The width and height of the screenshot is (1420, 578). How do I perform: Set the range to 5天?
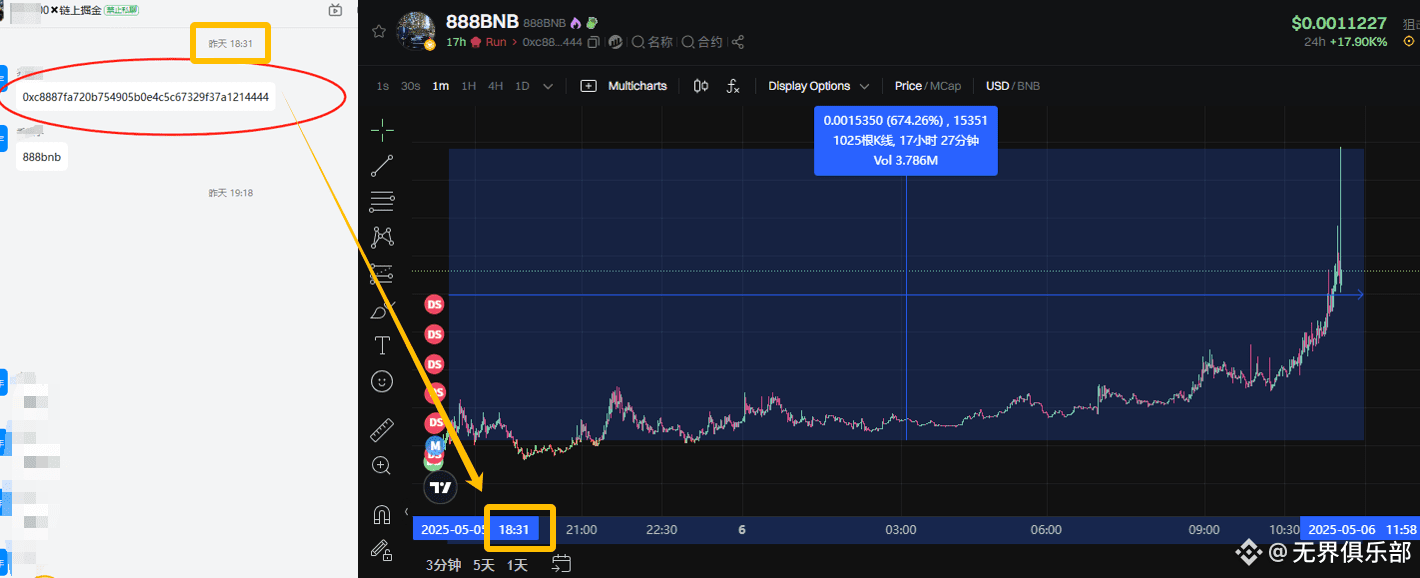click(484, 565)
